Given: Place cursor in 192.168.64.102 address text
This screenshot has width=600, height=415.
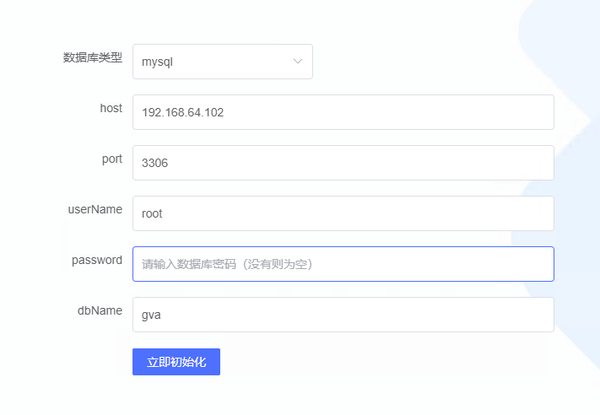Looking at the screenshot, I should pos(183,112).
